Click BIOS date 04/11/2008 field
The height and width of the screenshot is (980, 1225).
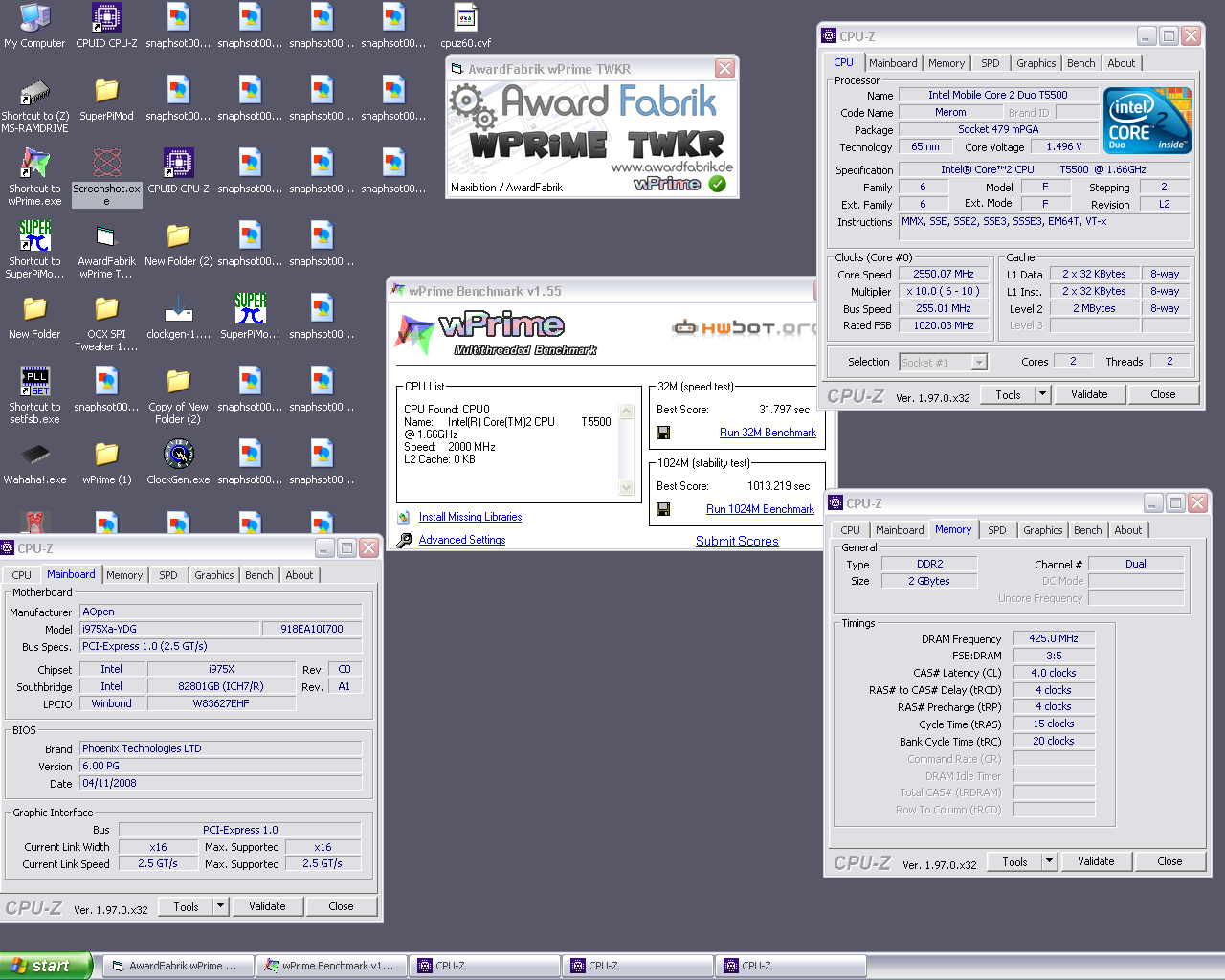point(220,783)
